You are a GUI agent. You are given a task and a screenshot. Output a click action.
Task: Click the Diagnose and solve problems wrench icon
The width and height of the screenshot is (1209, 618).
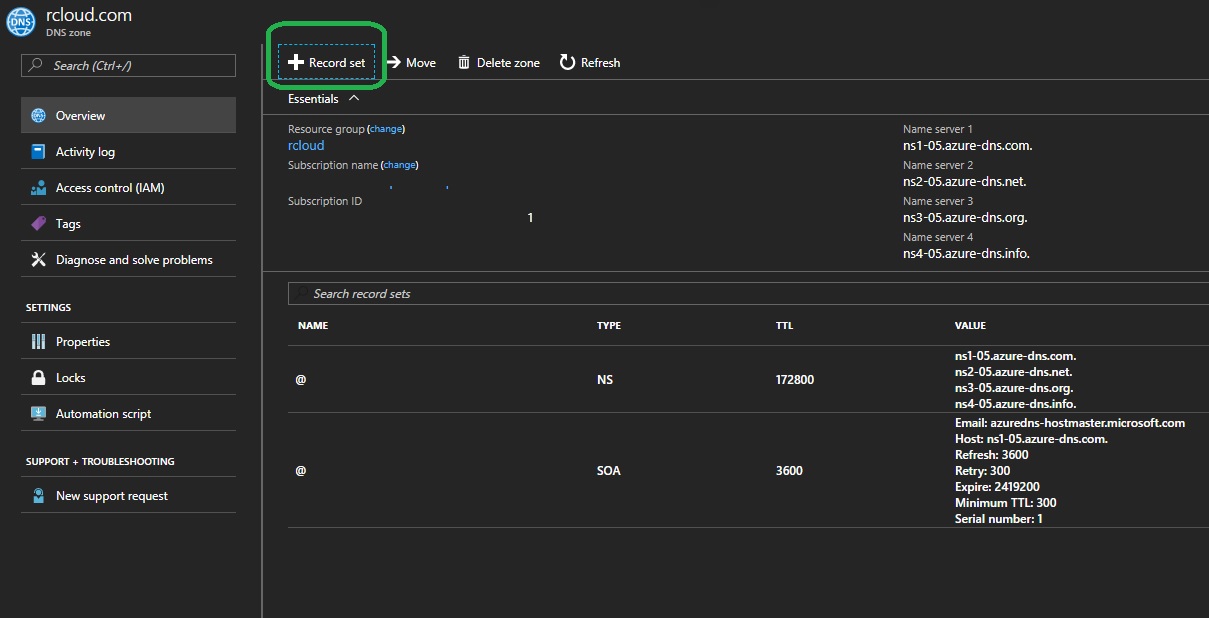(x=39, y=260)
